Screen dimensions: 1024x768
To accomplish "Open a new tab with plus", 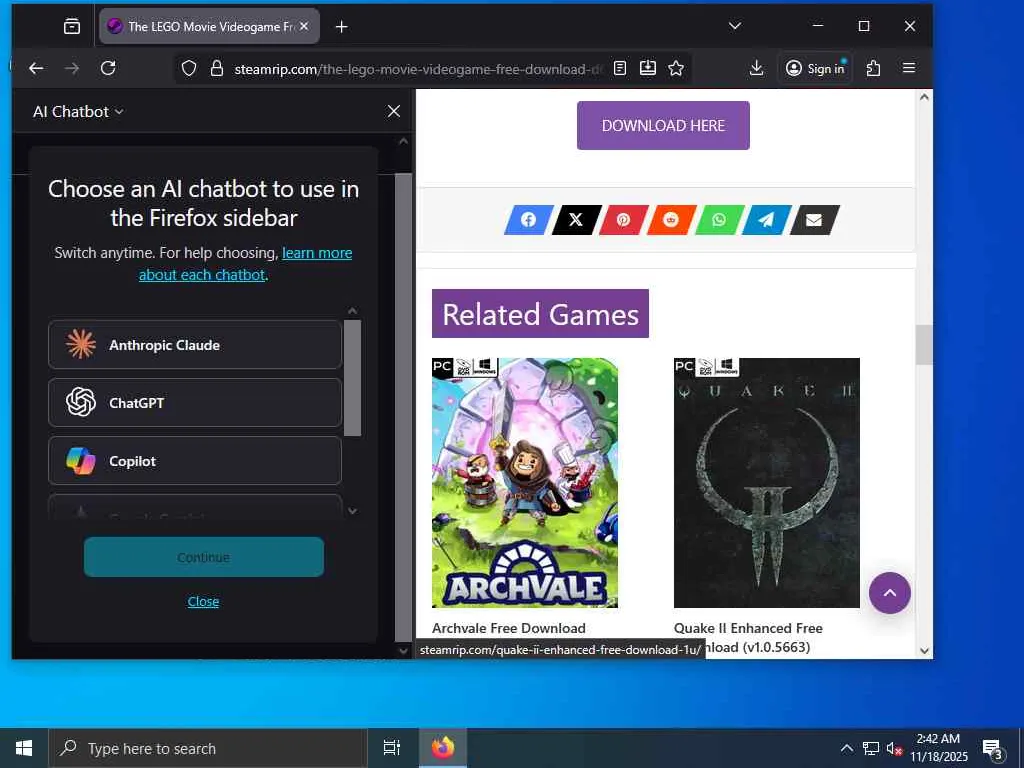I will (342, 27).
